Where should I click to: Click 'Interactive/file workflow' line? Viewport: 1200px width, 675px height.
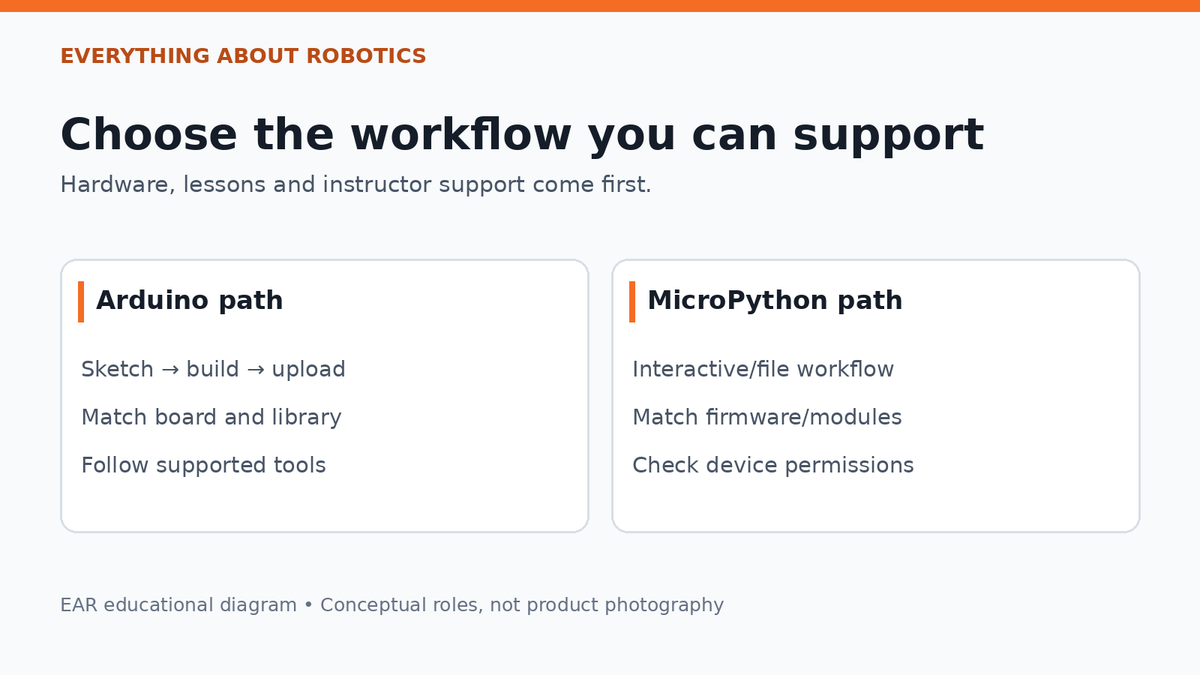click(x=763, y=370)
